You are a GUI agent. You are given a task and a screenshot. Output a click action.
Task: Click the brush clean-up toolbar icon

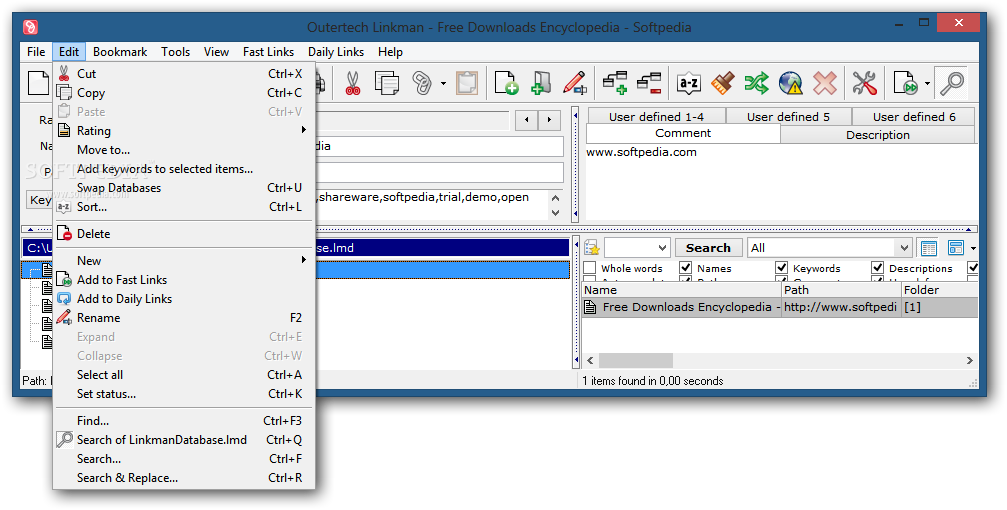(722, 84)
